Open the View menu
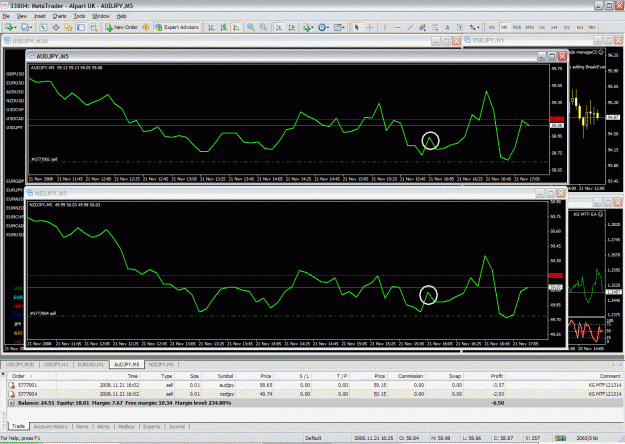 [22, 16]
